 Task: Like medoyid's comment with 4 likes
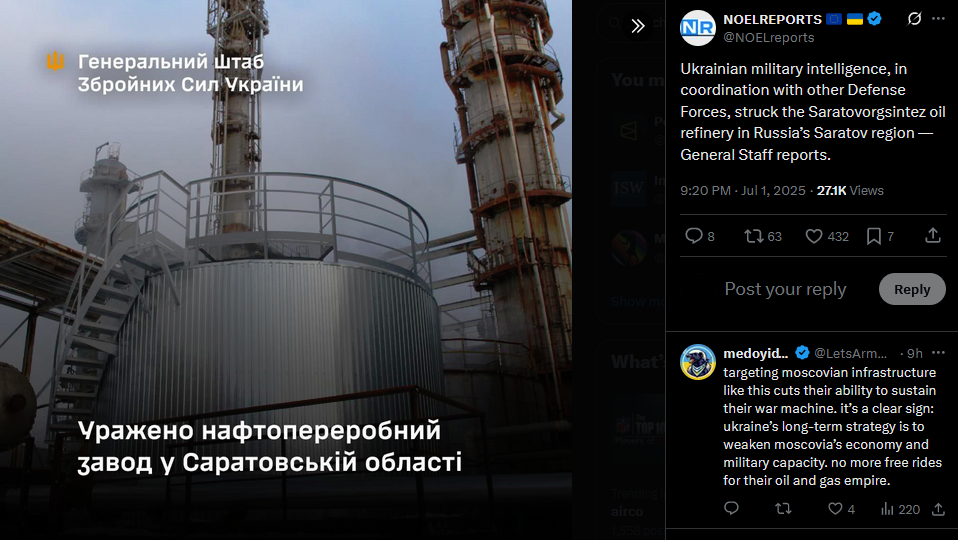(x=841, y=509)
